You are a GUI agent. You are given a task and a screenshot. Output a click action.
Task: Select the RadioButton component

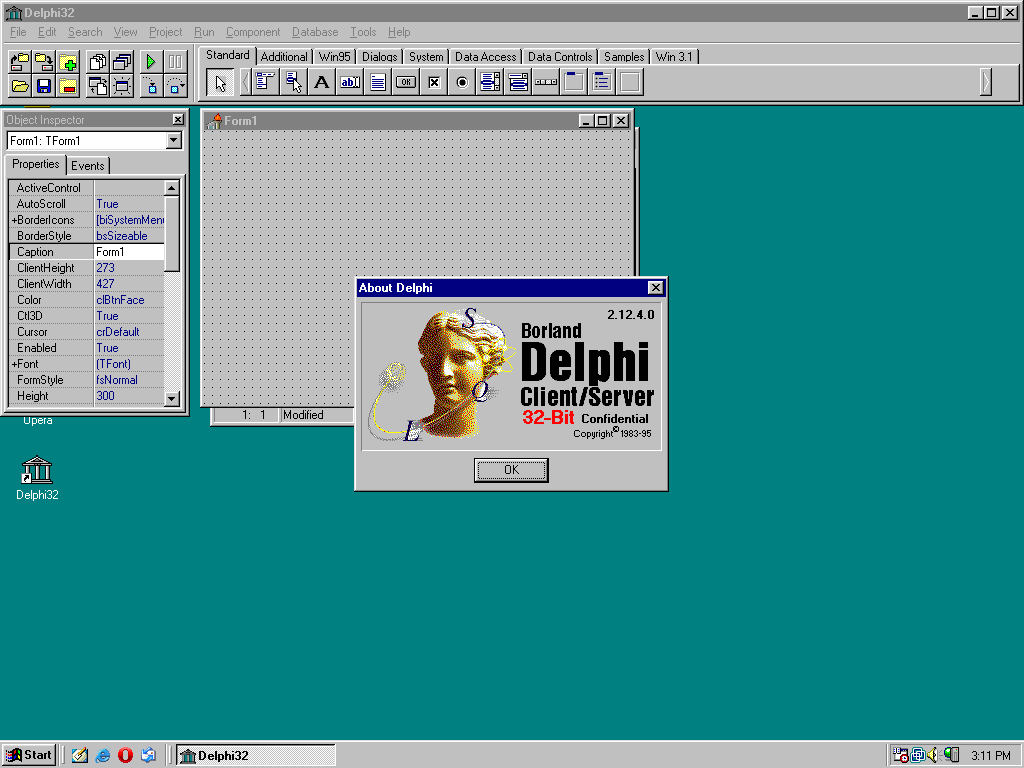click(x=462, y=82)
